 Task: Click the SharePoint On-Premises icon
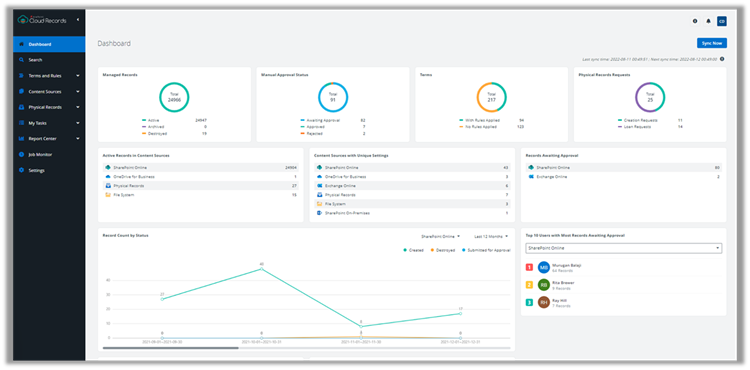coord(320,213)
